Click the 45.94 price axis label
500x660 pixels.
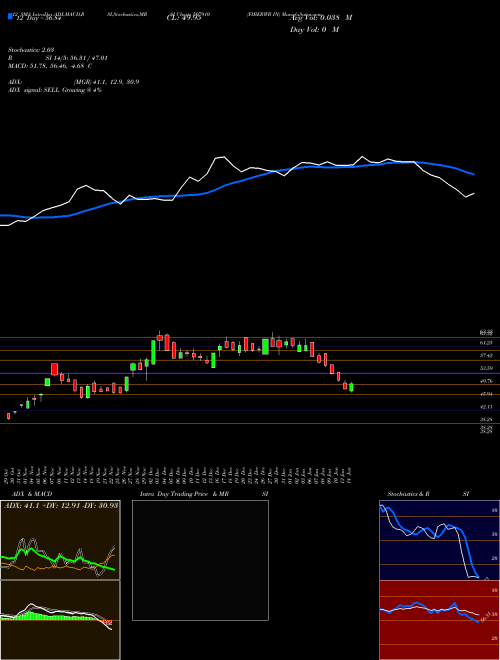click(x=487, y=394)
